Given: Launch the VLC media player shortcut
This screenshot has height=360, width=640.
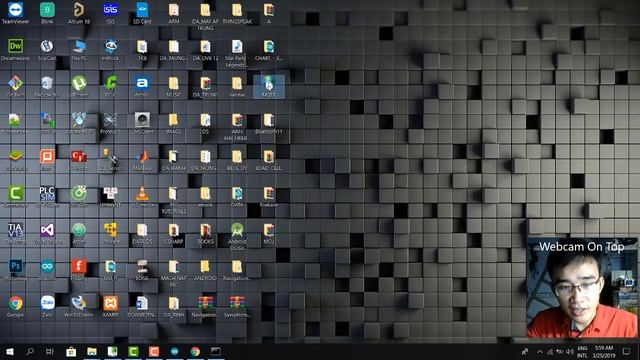Looking at the screenshot, I should [142, 196].
